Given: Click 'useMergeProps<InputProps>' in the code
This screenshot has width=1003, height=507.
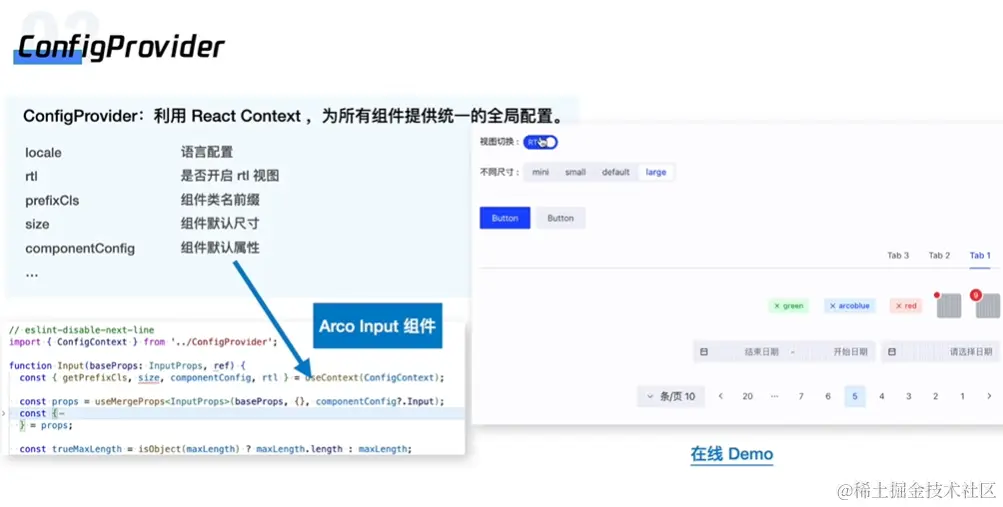Looking at the screenshot, I should click(x=162, y=402).
